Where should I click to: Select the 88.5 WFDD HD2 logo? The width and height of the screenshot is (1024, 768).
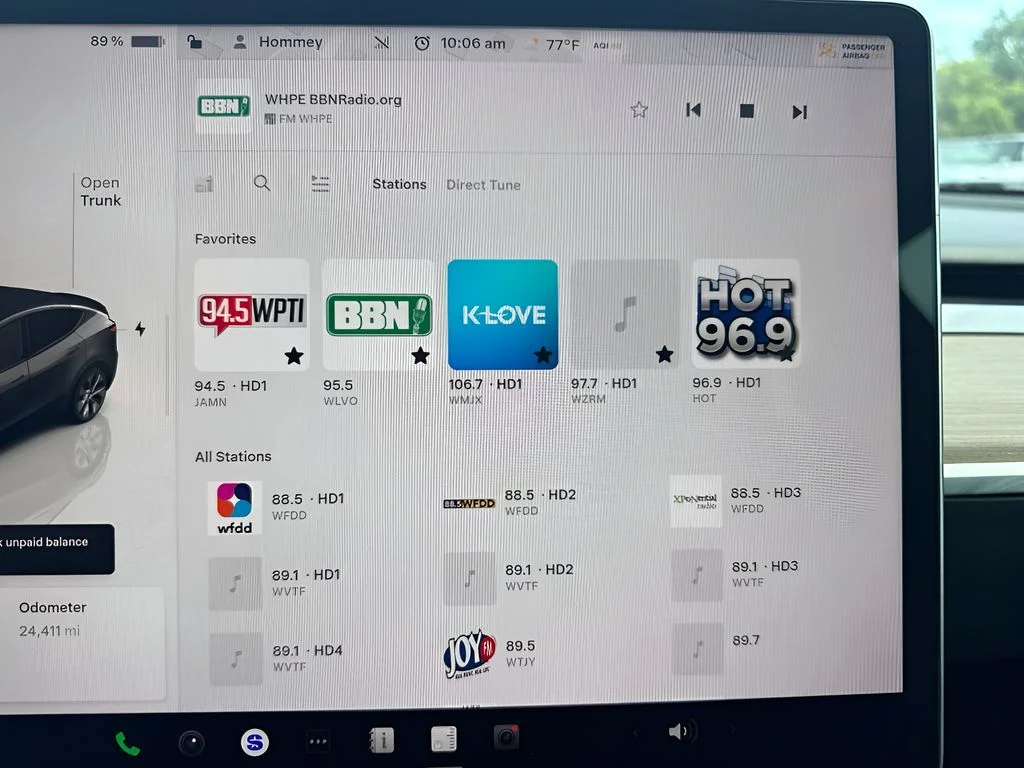pos(469,504)
